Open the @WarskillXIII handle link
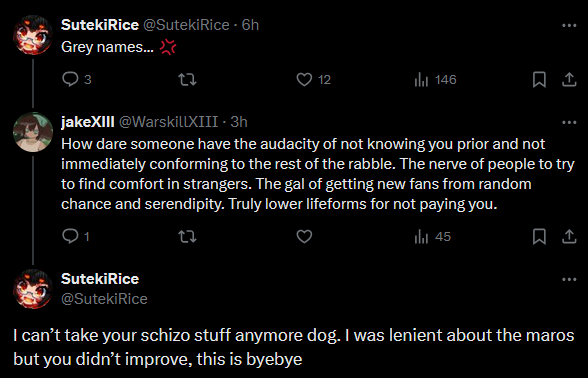588x378 pixels. click(x=168, y=122)
